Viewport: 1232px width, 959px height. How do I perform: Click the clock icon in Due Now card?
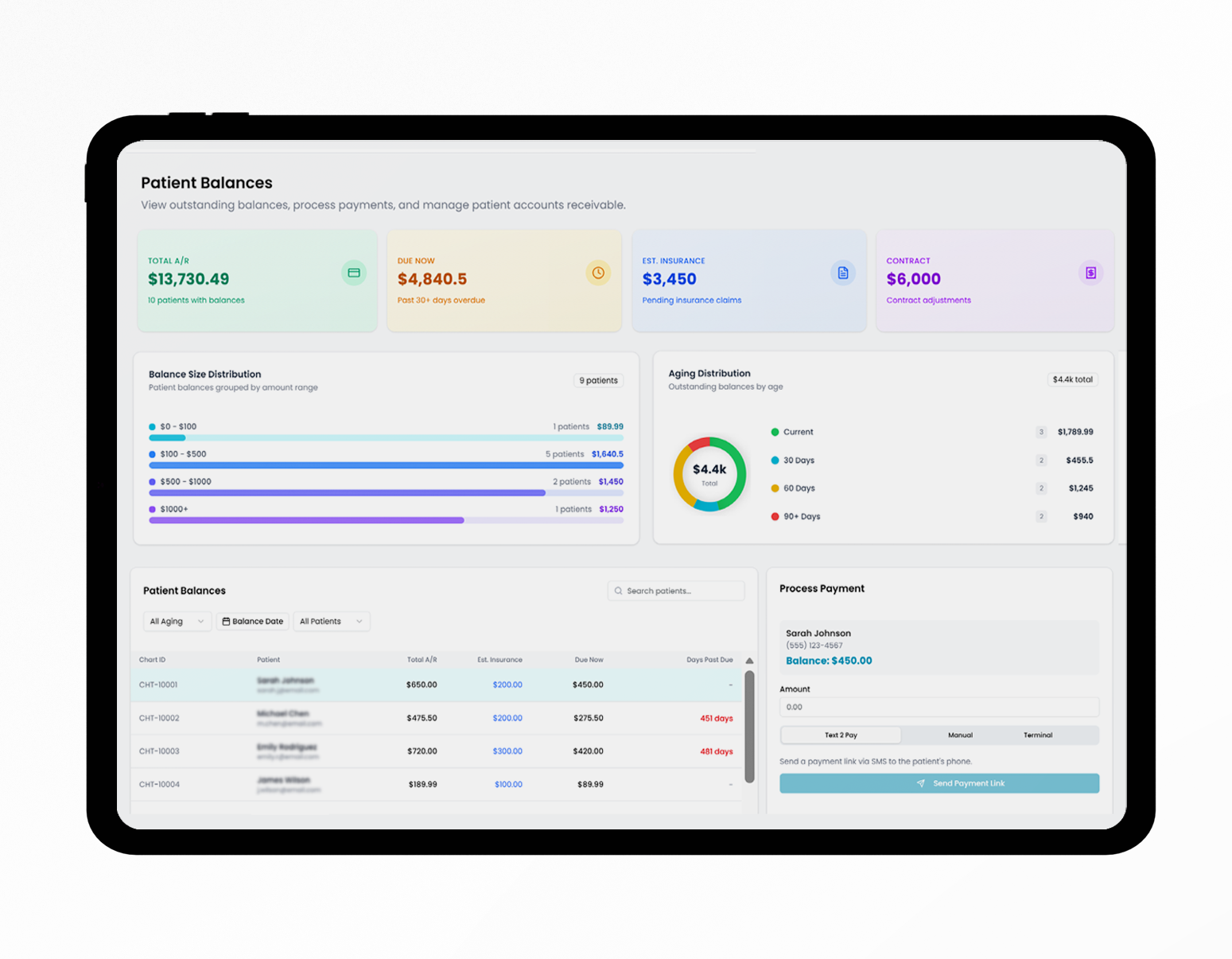coord(598,273)
